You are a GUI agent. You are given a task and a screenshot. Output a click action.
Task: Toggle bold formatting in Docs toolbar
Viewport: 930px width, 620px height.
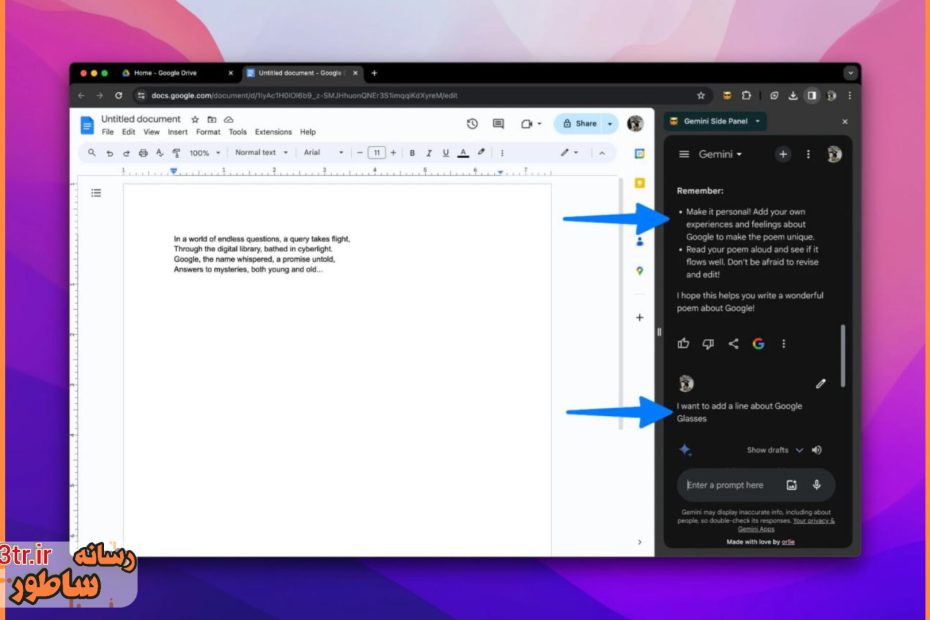pyautogui.click(x=412, y=153)
